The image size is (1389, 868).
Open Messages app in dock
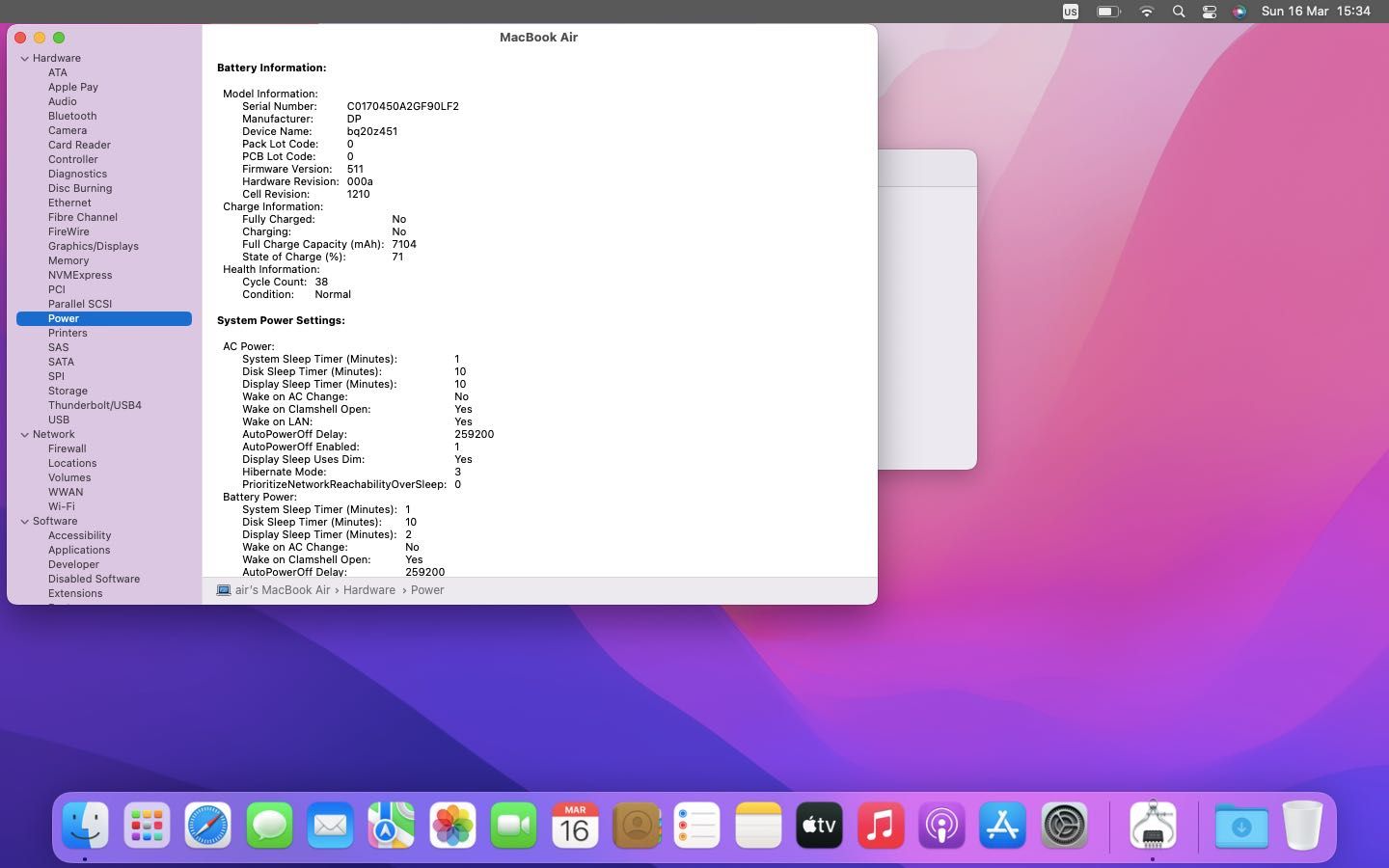(269, 826)
